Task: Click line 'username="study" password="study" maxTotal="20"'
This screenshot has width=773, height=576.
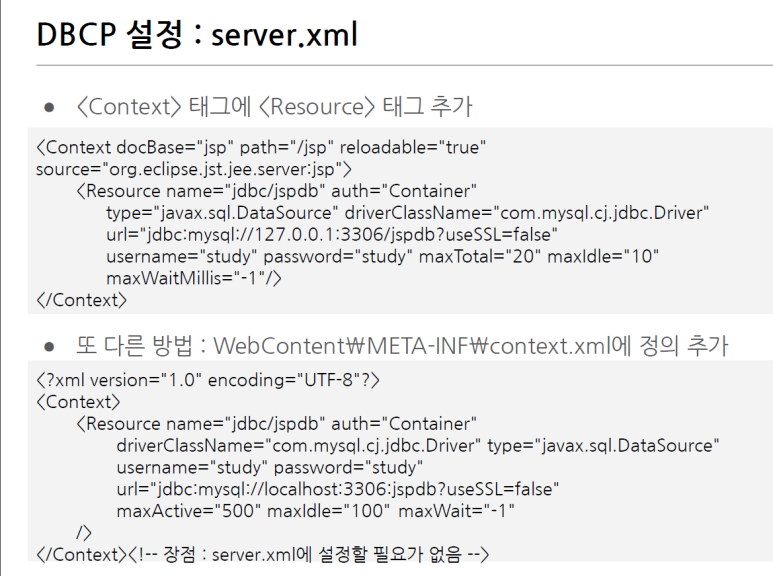Action: pyautogui.click(x=383, y=256)
